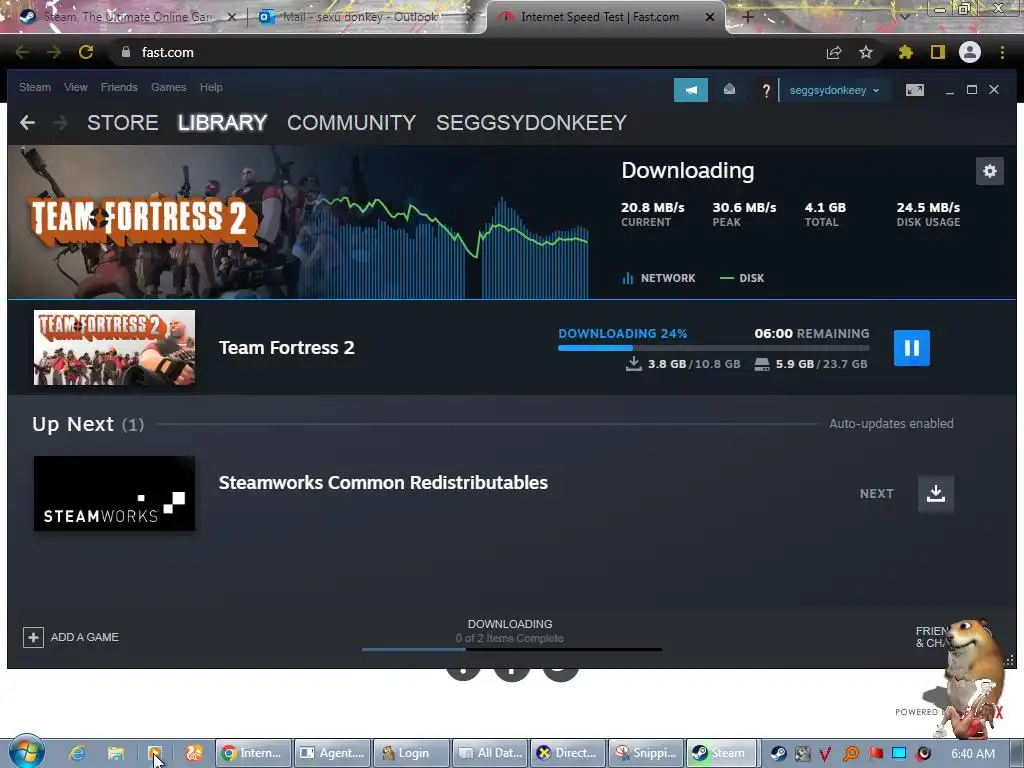Close the Internet Speed Test tab
The image size is (1024, 768).
(710, 17)
